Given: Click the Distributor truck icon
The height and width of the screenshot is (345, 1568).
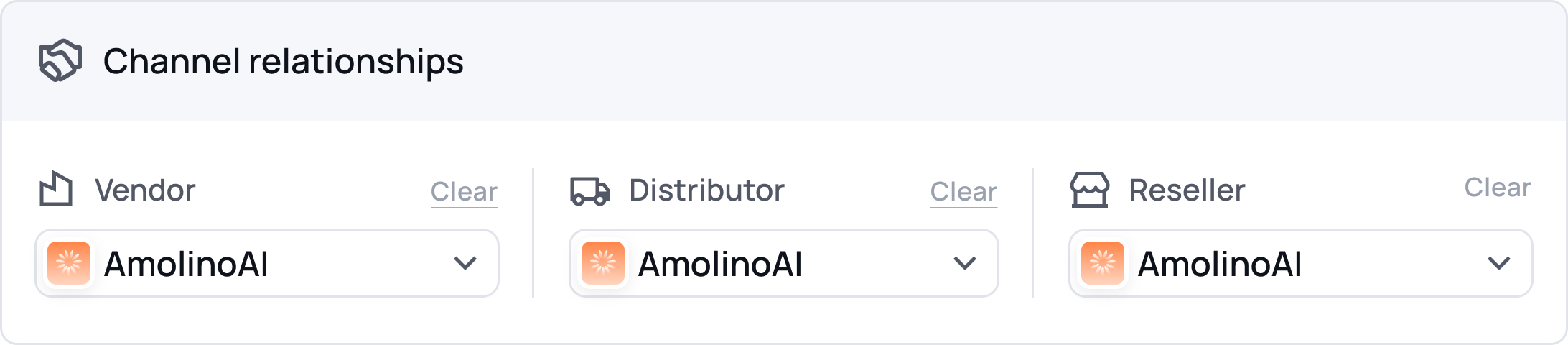Looking at the screenshot, I should (x=589, y=191).
